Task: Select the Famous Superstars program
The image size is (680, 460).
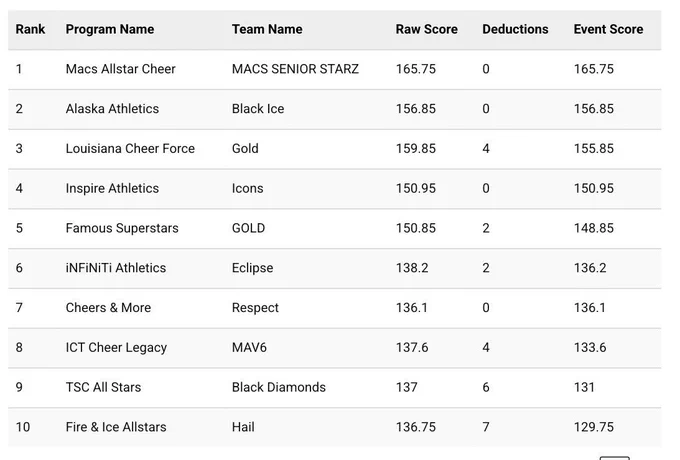Action: pos(122,228)
